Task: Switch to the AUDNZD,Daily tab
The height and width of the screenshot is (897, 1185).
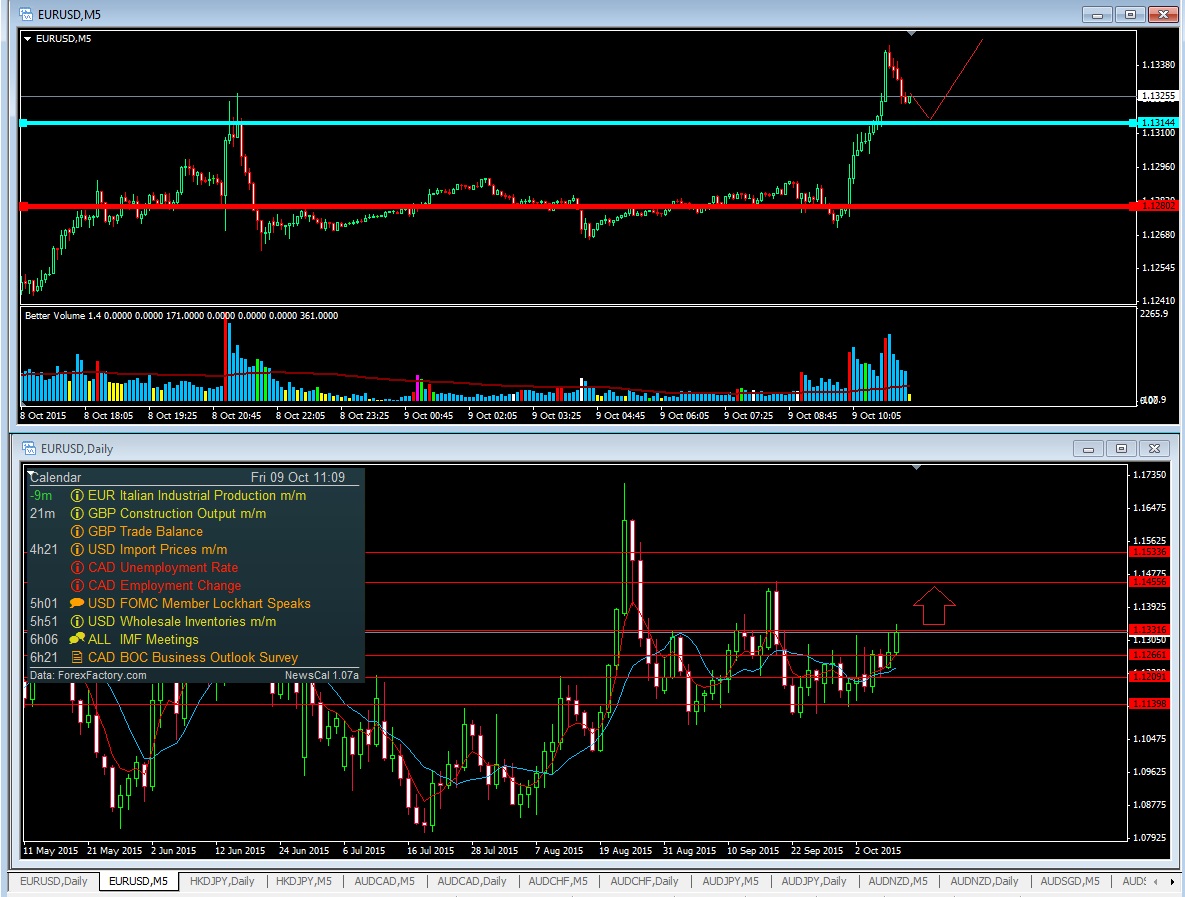Action: pyautogui.click(x=984, y=881)
